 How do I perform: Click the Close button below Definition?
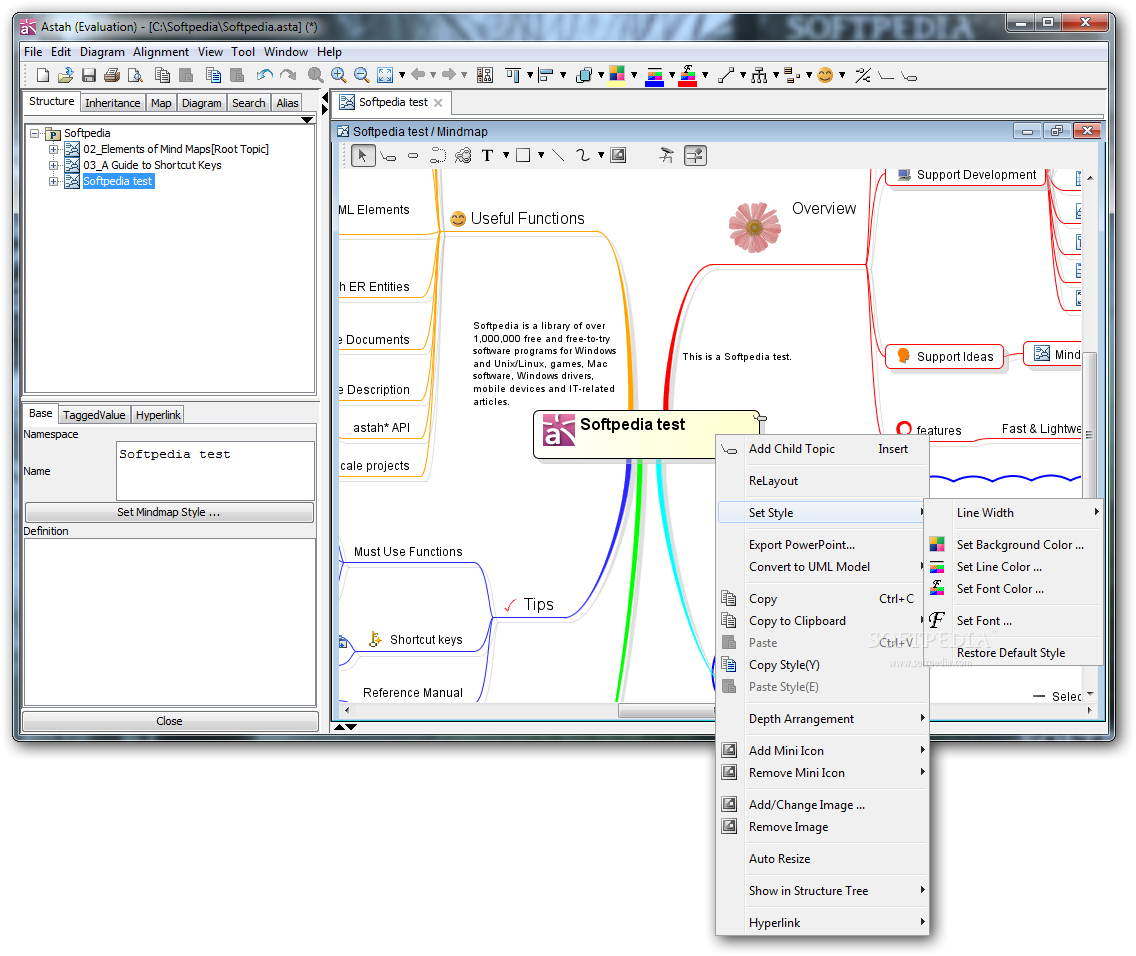[x=170, y=721]
